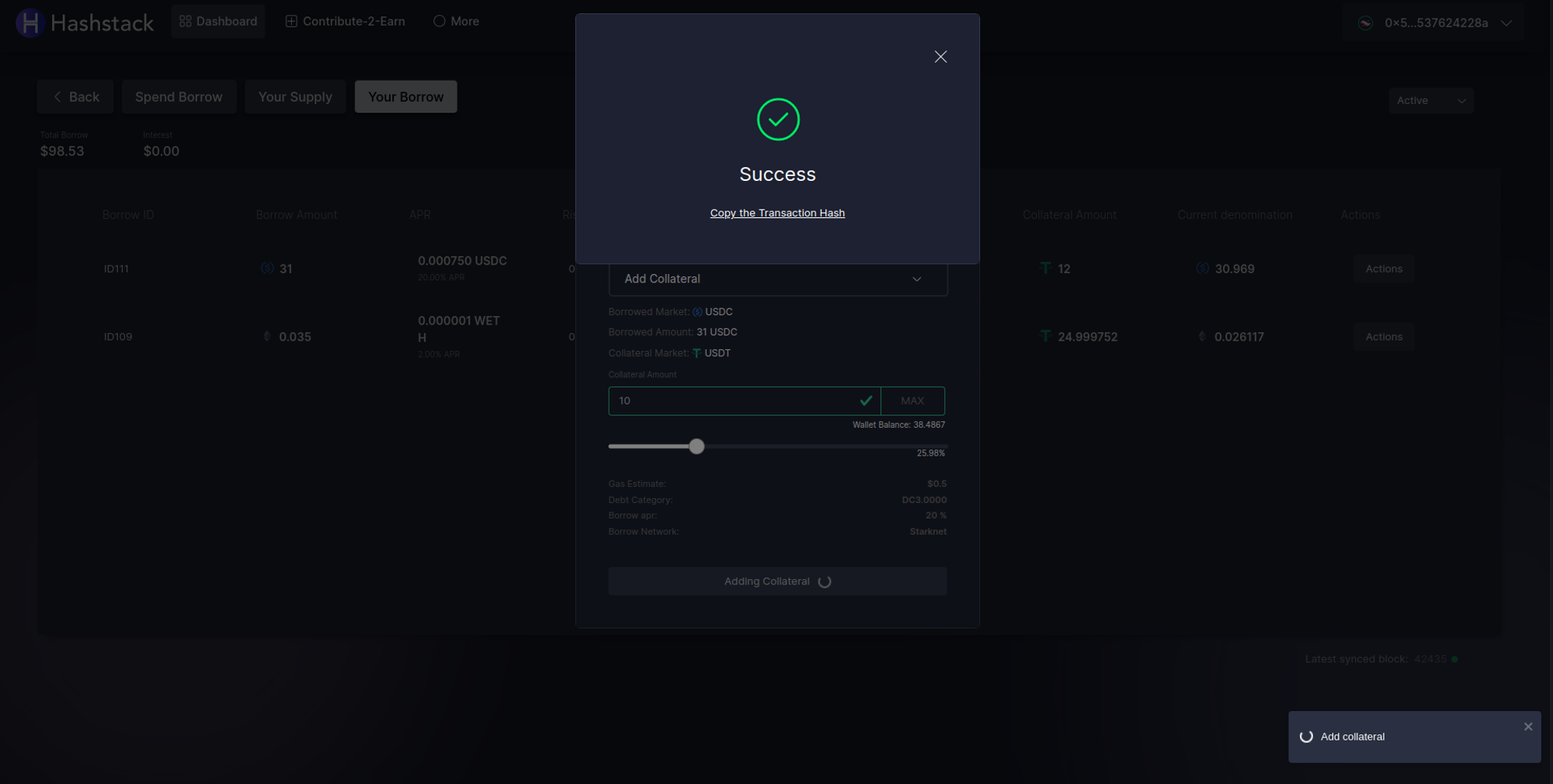The height and width of the screenshot is (784, 1553).
Task: Click the ETH icon in ID109 borrow amount
Action: [267, 336]
